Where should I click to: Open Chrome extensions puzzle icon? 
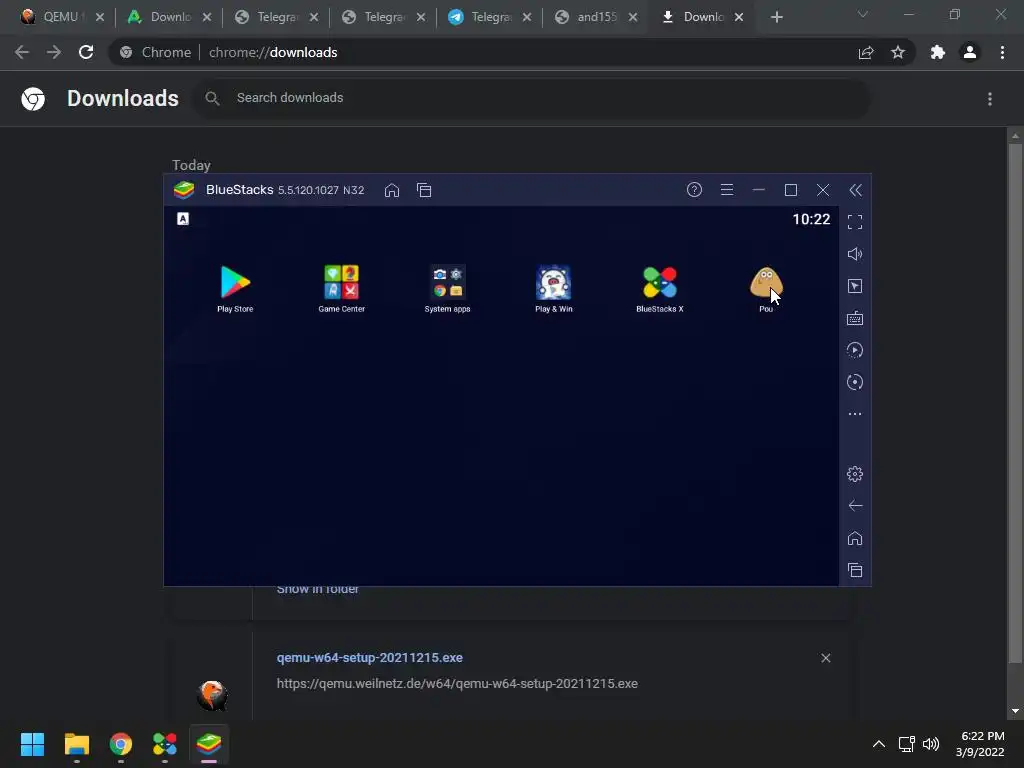(938, 52)
